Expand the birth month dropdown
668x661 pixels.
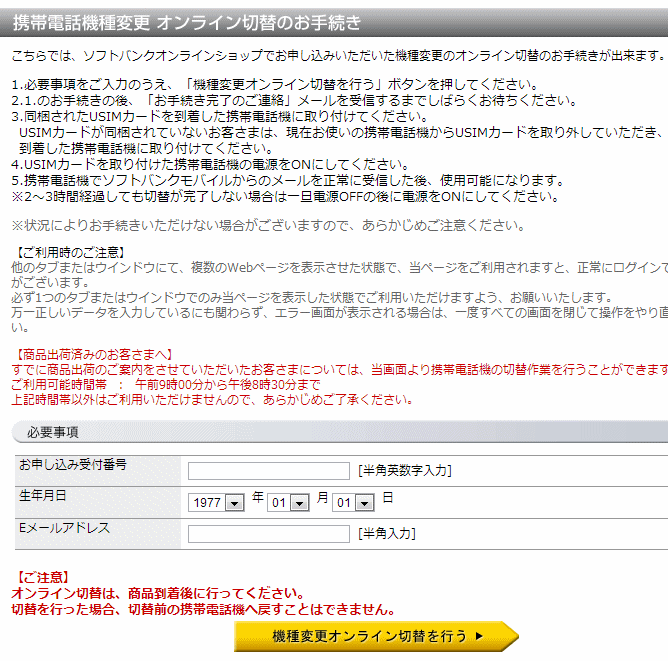click(x=288, y=503)
